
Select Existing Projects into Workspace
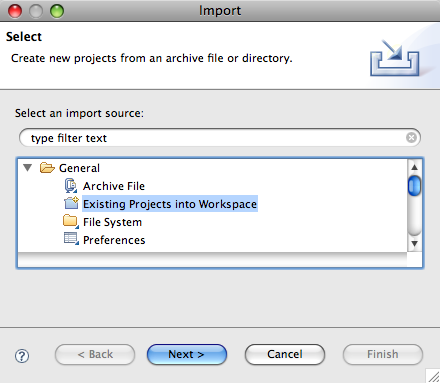(x=170, y=204)
